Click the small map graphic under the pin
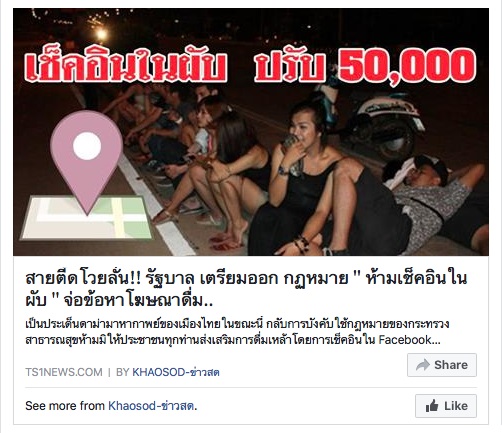Viewport: 502px width, 433px height. [87, 218]
